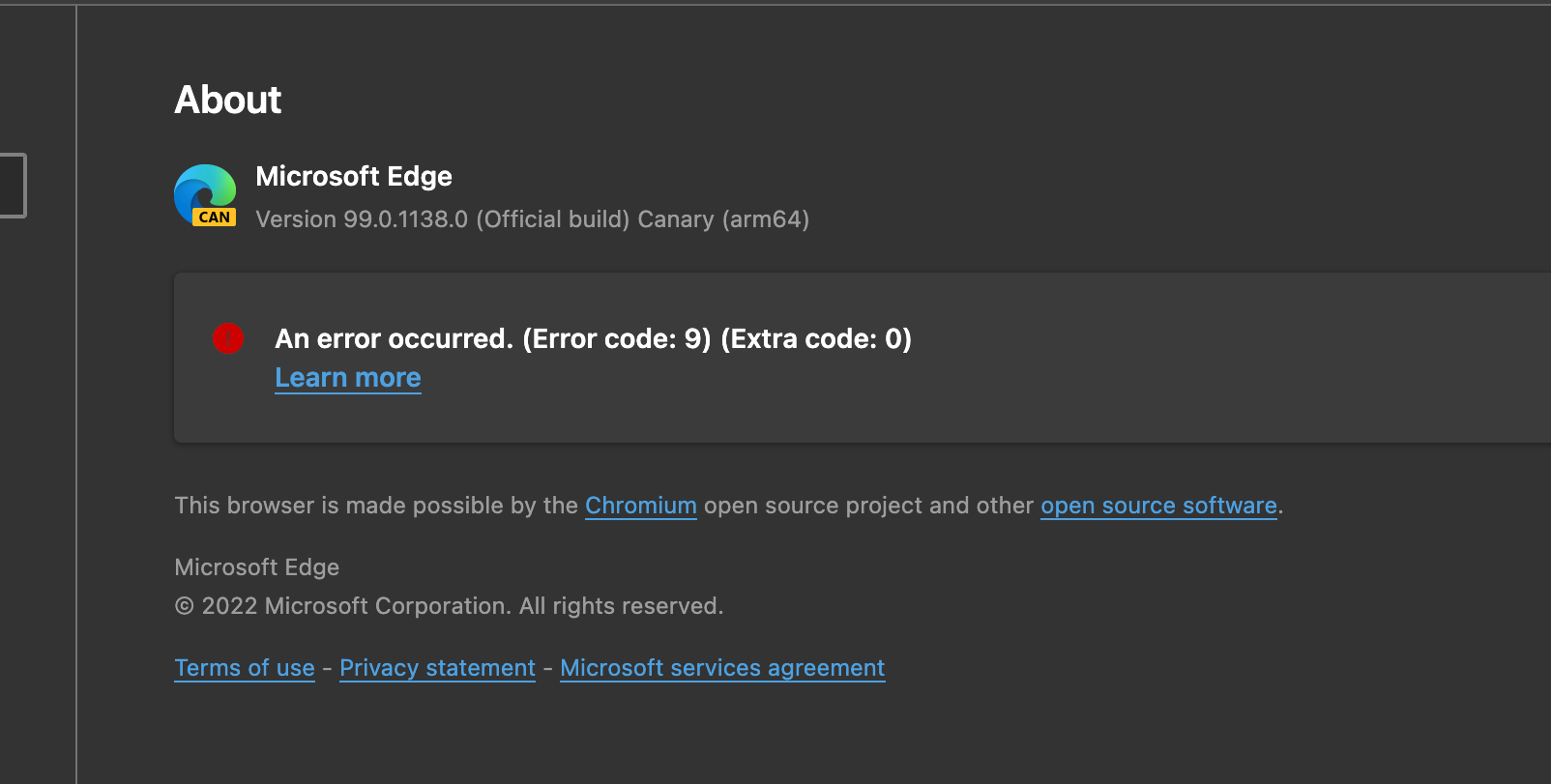
Task: Open the Learn more link
Action: [x=348, y=378]
